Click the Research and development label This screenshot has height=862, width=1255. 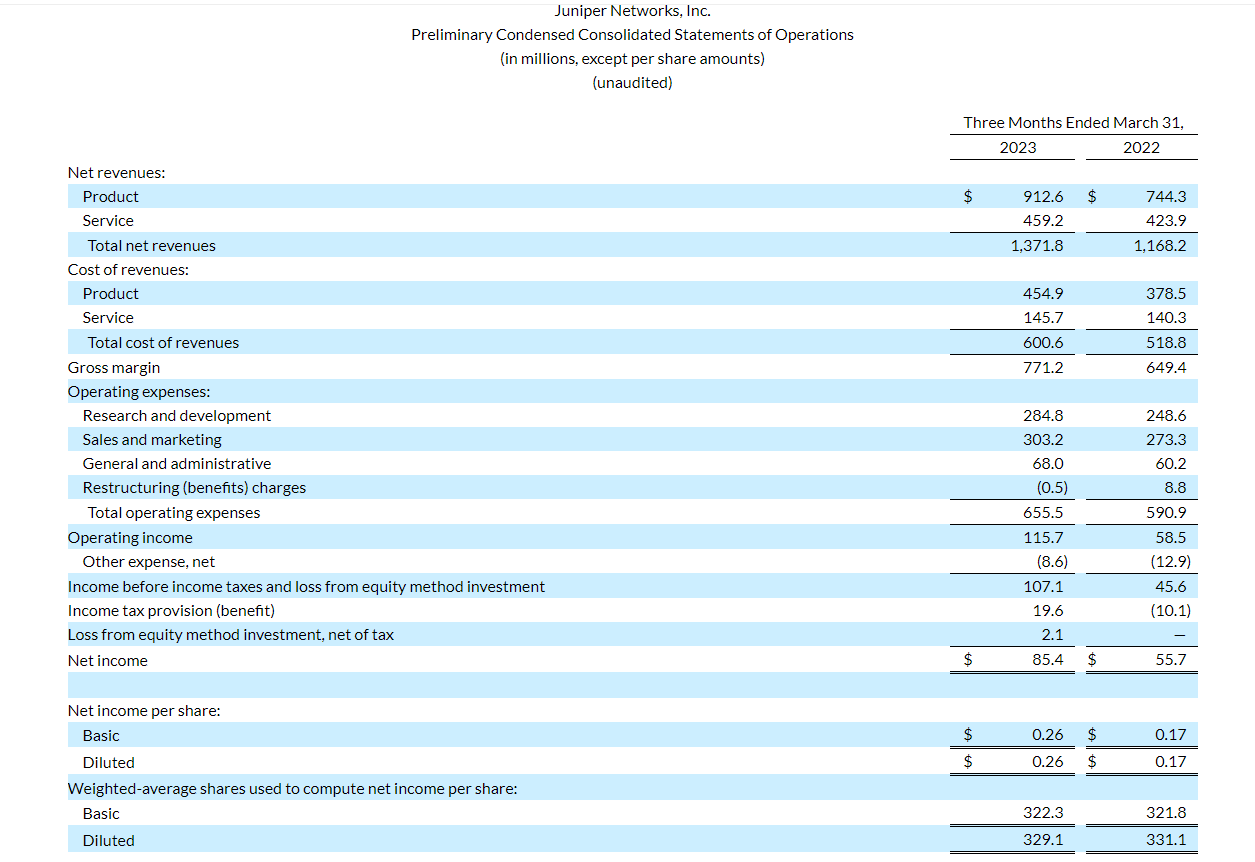click(x=176, y=415)
